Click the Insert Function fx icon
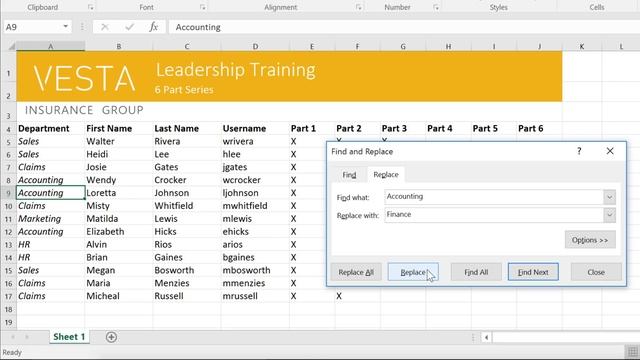Viewport: 640px width, 360px height. (153, 27)
